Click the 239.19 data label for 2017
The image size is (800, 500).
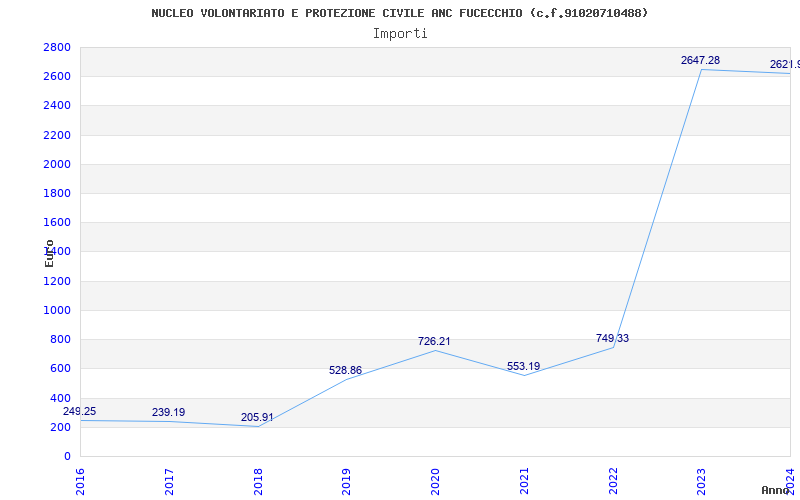tap(168, 412)
